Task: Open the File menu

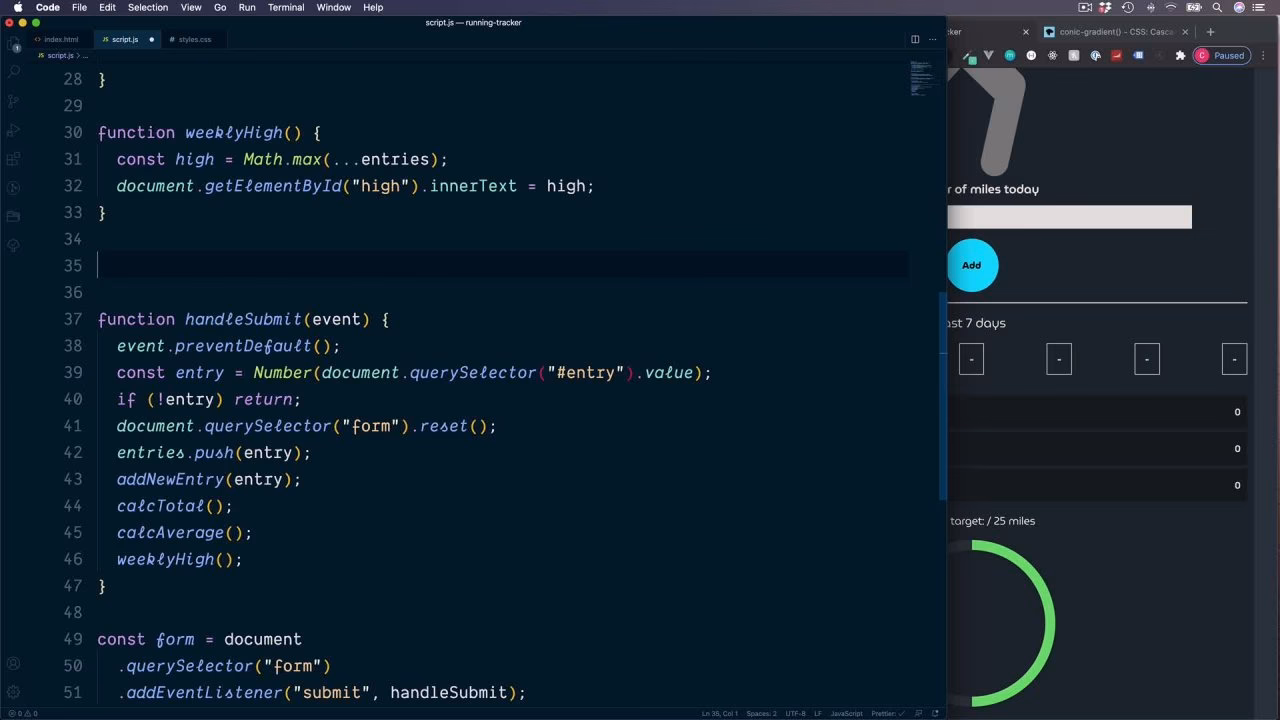Action: [x=79, y=7]
